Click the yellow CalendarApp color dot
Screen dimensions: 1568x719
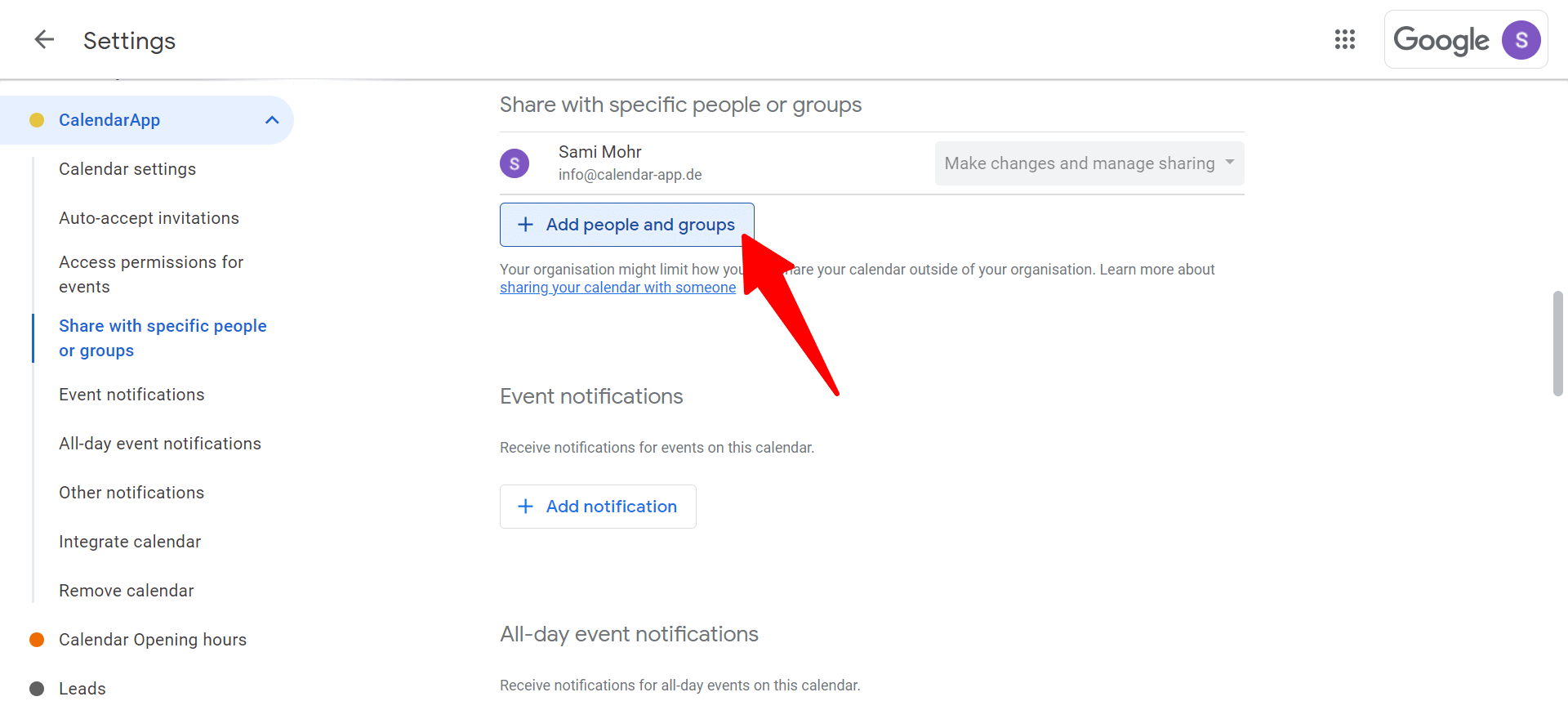(37, 120)
